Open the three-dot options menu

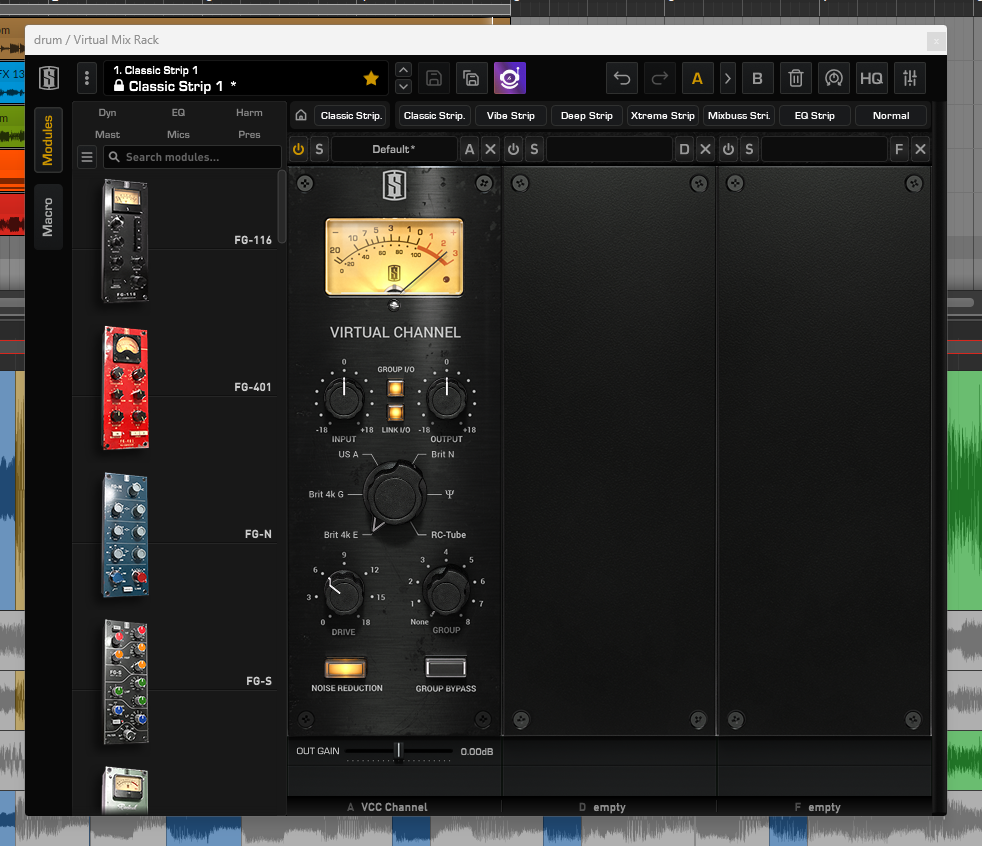[87, 78]
